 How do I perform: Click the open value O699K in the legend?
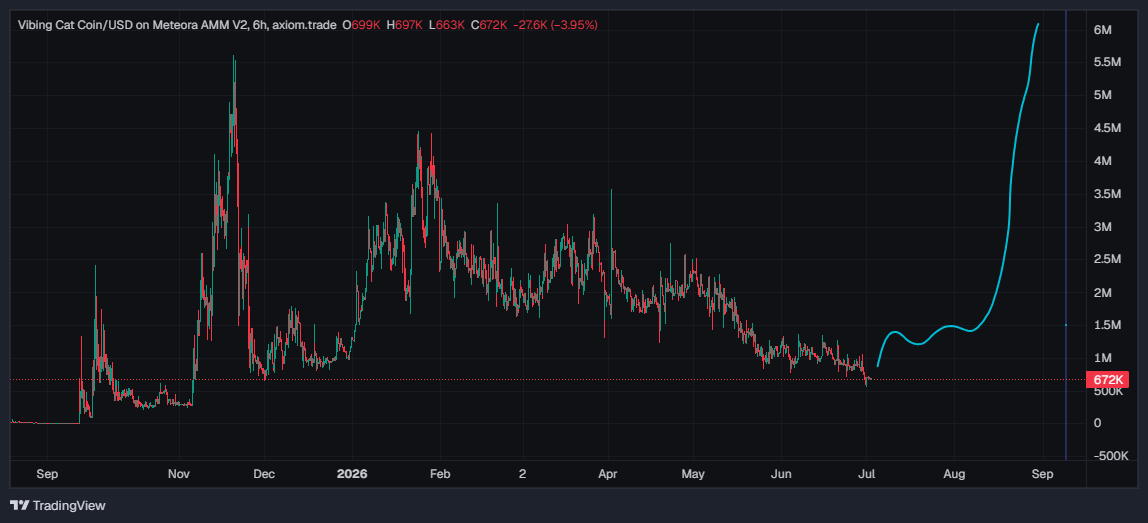tap(363, 25)
